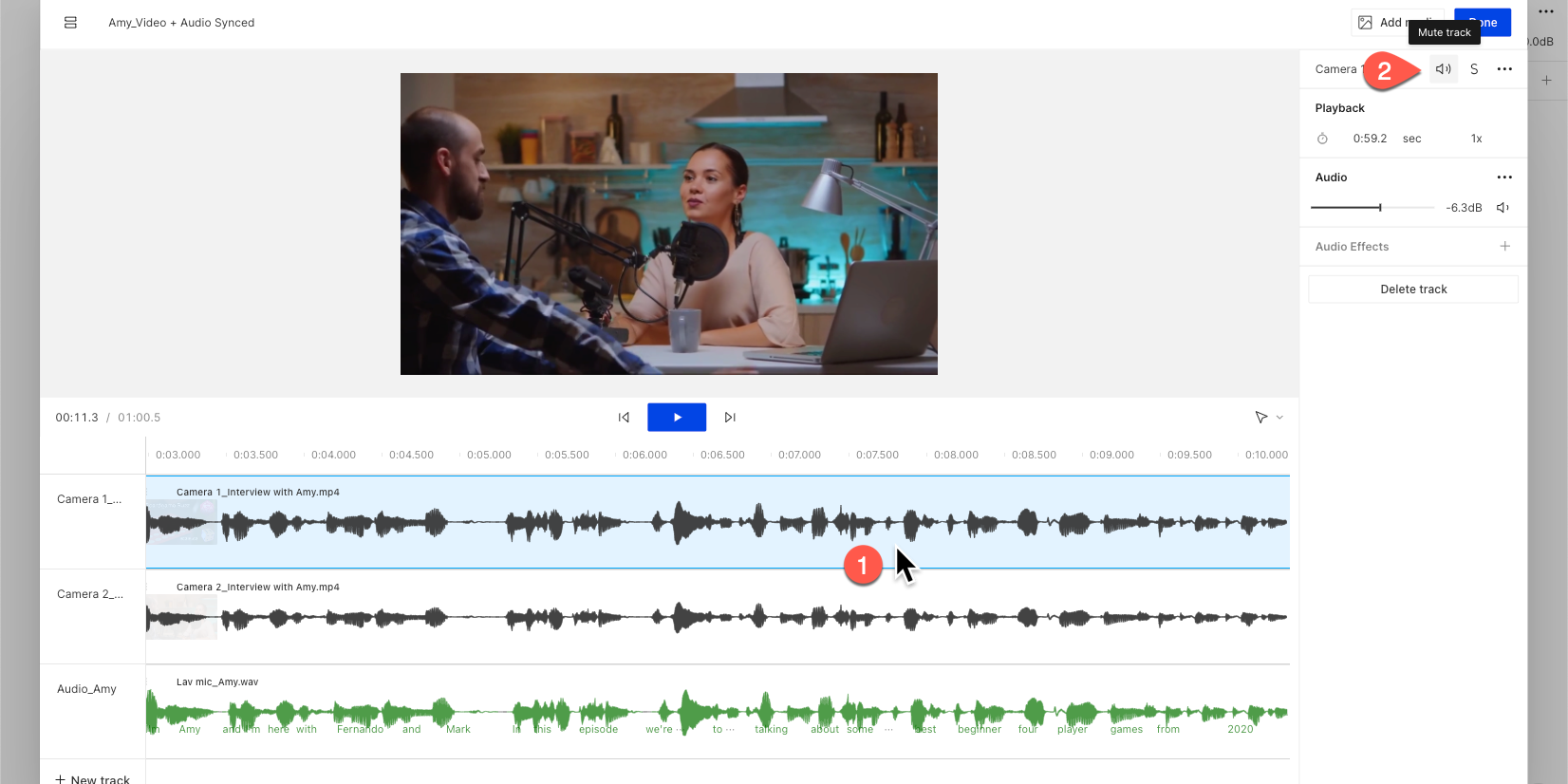Image resolution: width=1568 pixels, height=784 pixels.
Task: Play the sequence with the blue play button
Action: [677, 418]
